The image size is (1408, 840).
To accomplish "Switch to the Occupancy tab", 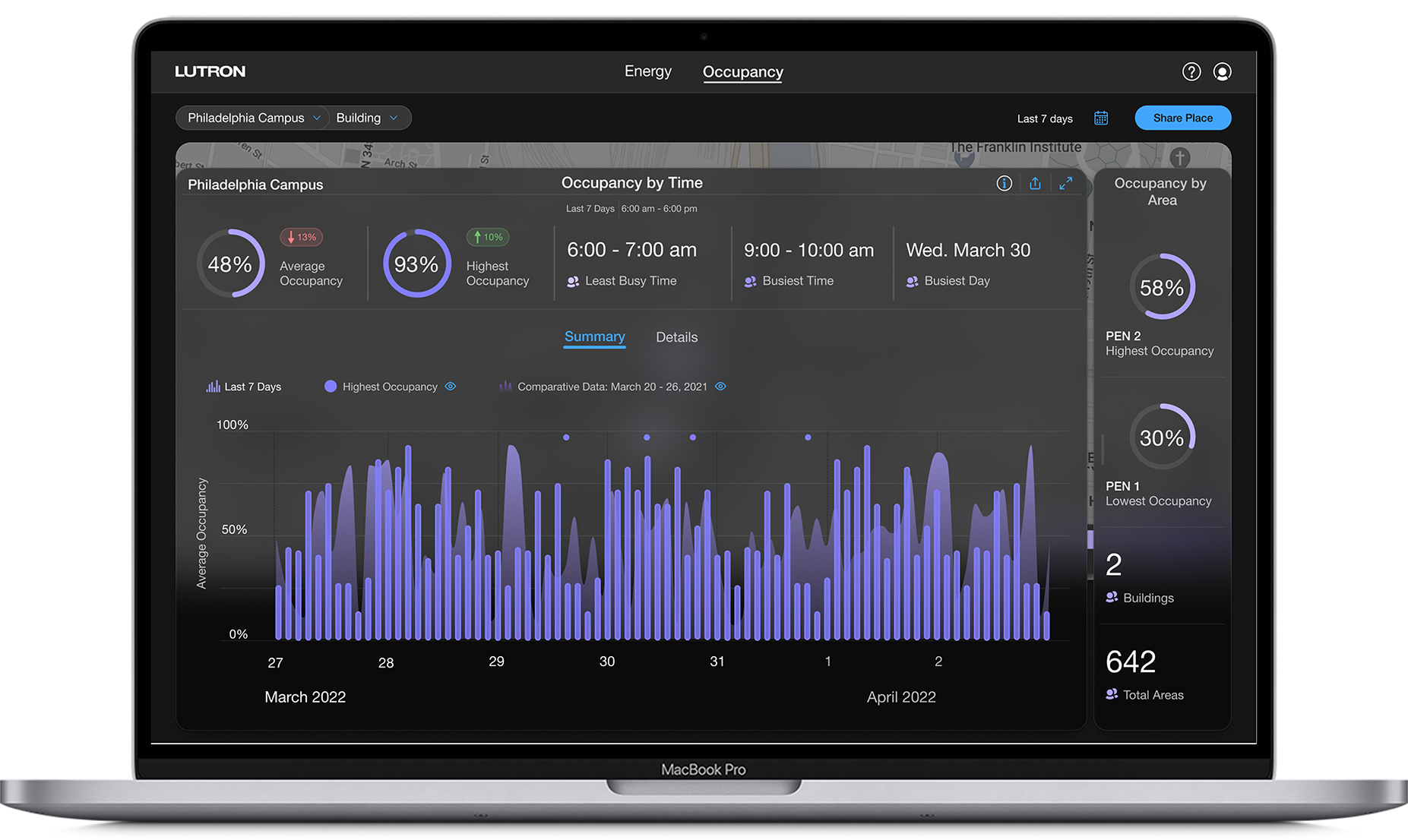I will click(742, 72).
